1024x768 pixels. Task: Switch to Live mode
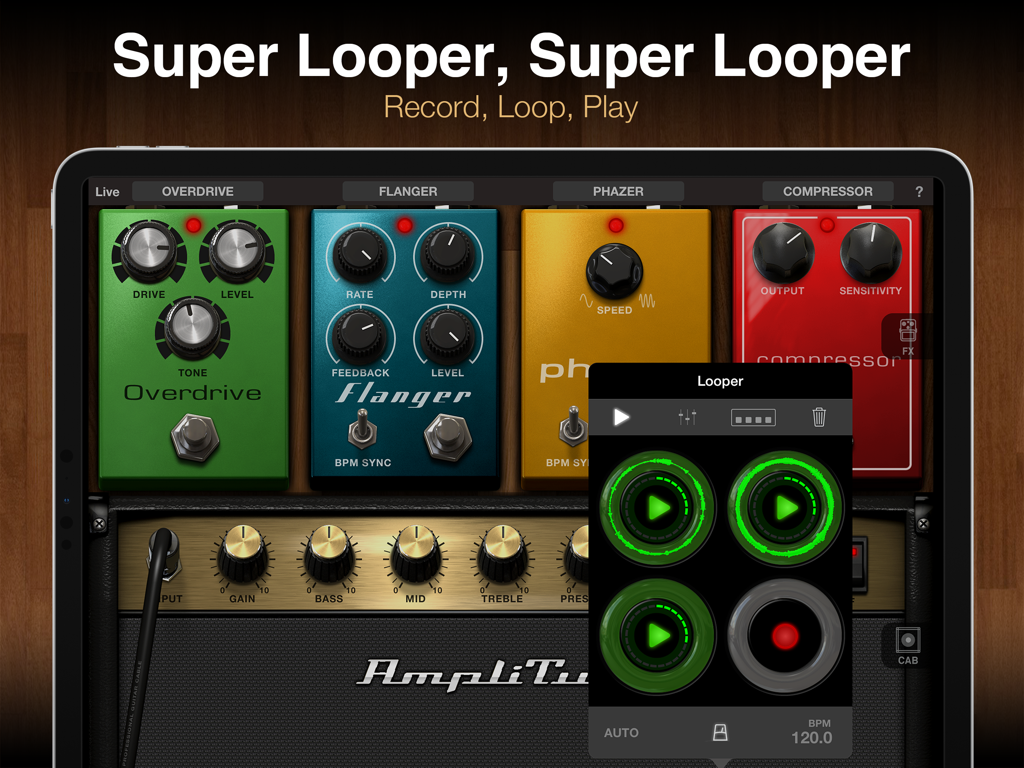(x=107, y=191)
